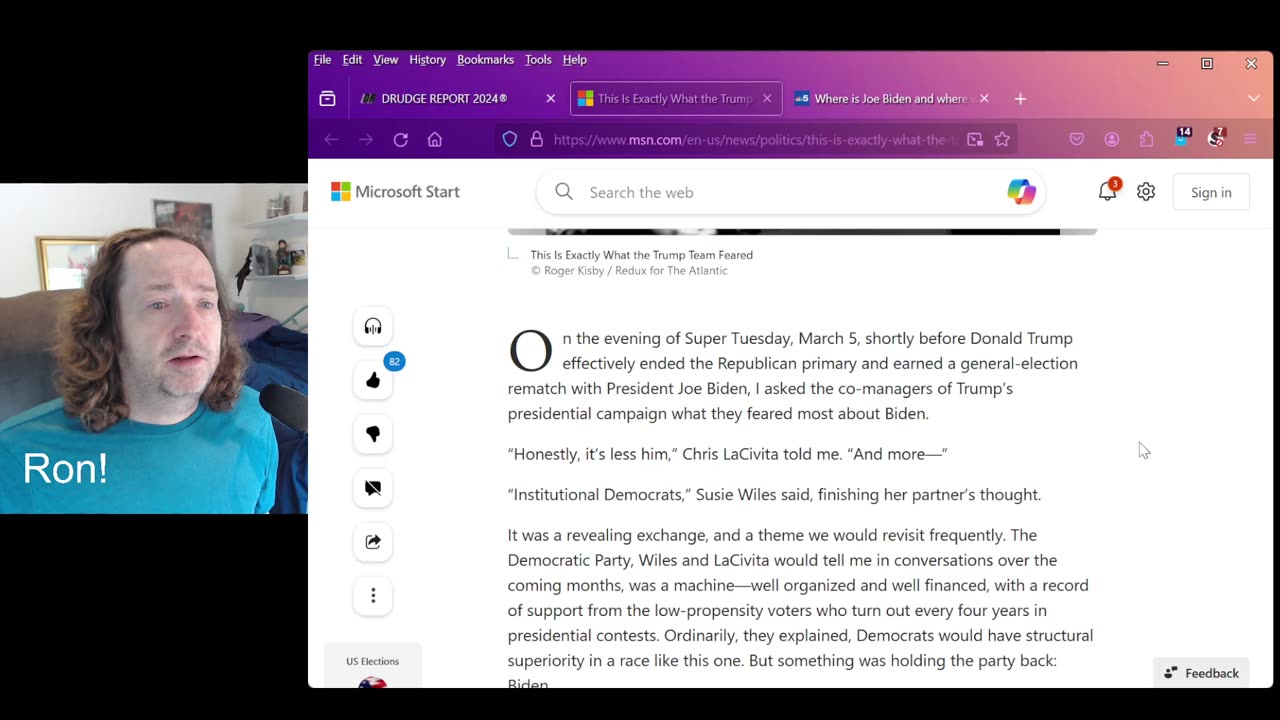This screenshot has width=1280, height=720.
Task: Open the History menu
Action: point(427,60)
